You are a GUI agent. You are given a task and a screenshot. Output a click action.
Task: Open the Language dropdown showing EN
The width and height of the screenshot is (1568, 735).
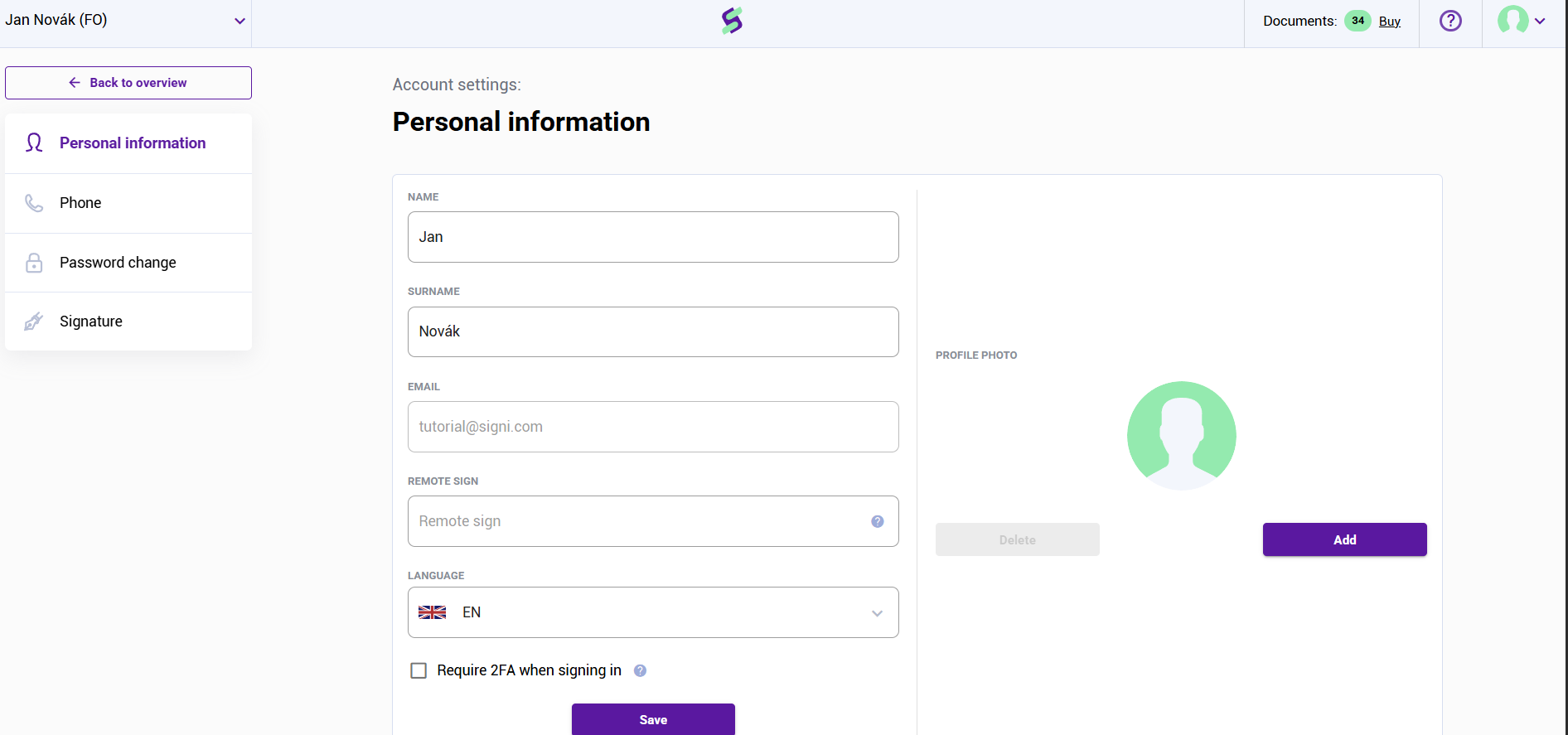pyautogui.click(x=653, y=612)
